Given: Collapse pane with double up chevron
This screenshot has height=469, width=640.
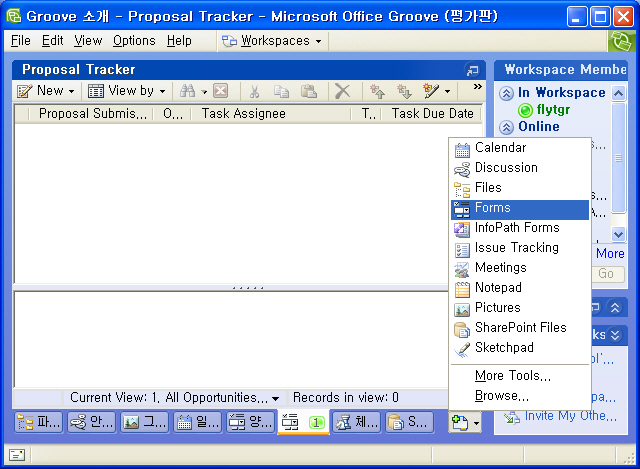Looking at the screenshot, I should coord(615,307).
